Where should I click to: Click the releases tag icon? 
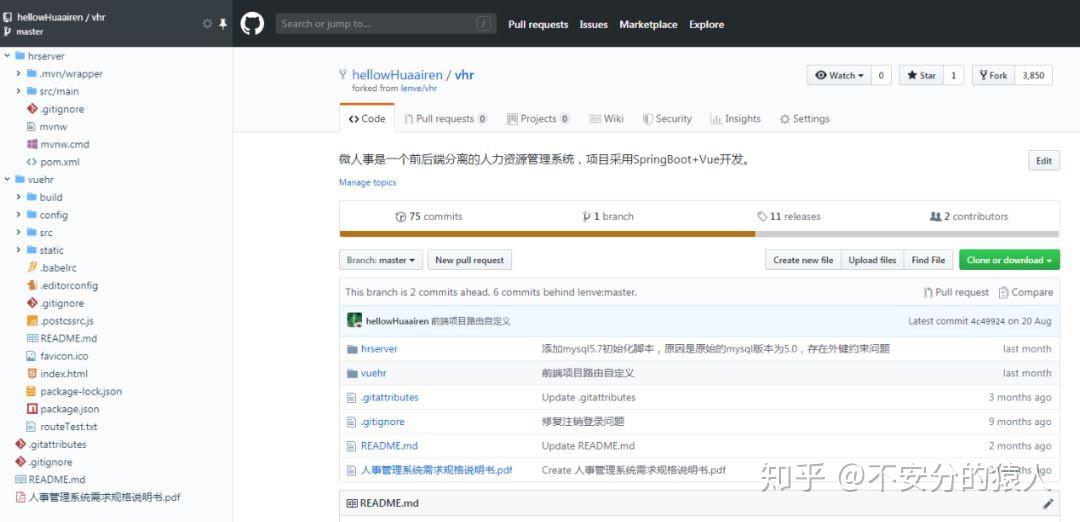pos(762,216)
